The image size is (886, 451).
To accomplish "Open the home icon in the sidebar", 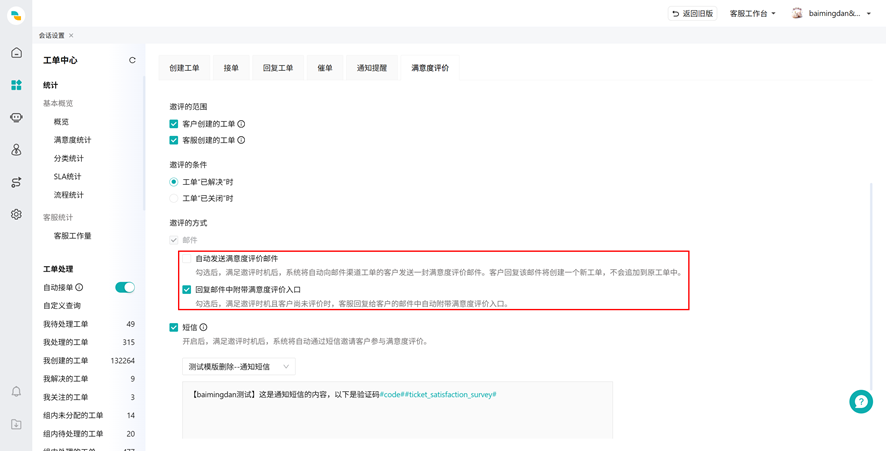I will (x=16, y=53).
